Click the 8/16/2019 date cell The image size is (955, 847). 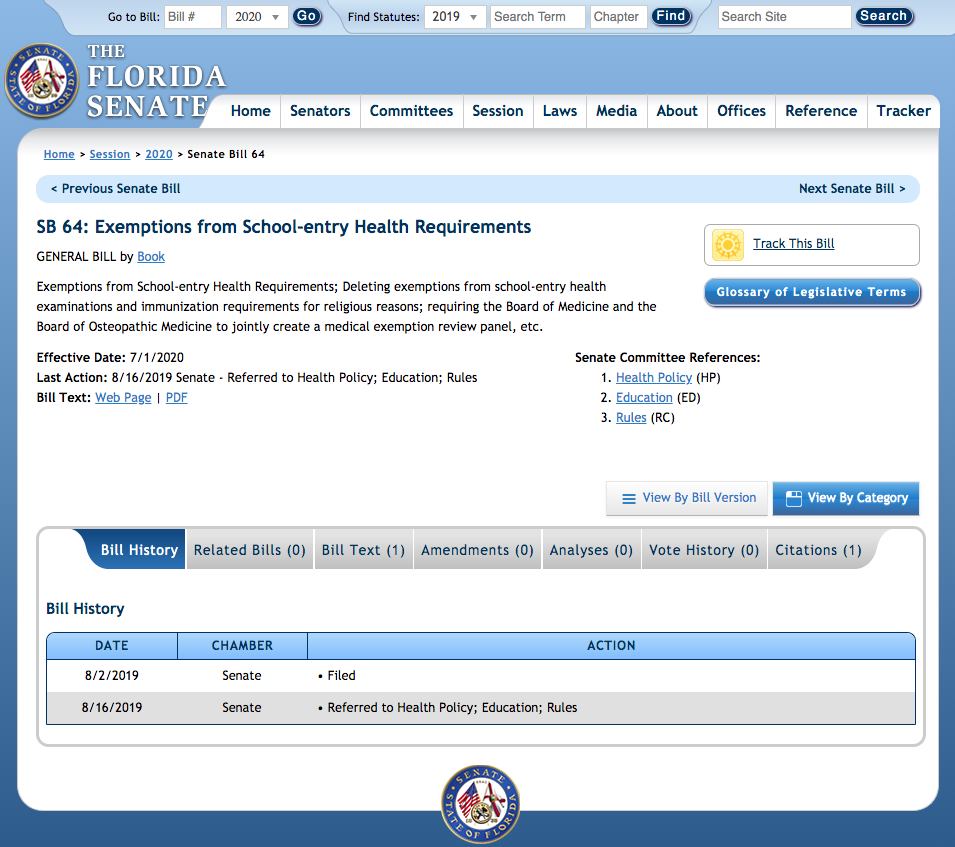point(112,708)
